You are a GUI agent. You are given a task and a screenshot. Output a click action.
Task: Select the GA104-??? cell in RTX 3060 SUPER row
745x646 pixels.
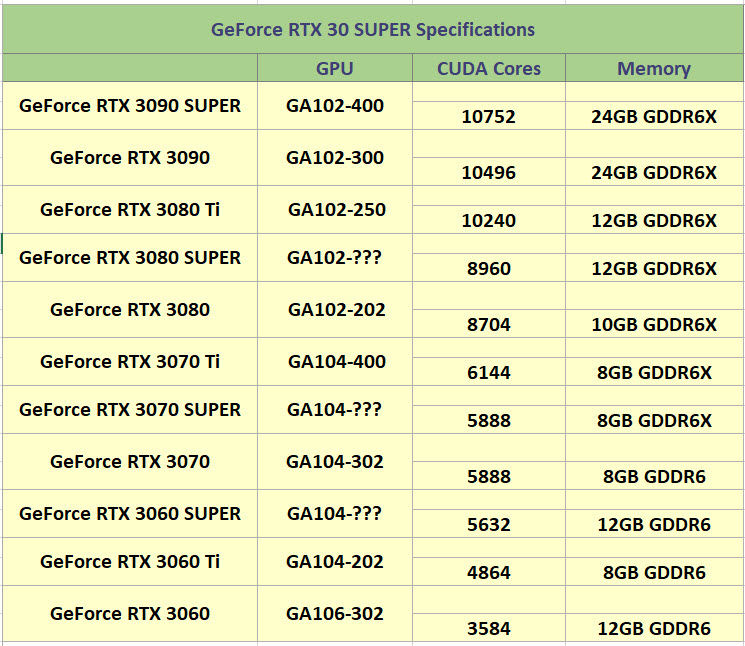[x=334, y=513]
